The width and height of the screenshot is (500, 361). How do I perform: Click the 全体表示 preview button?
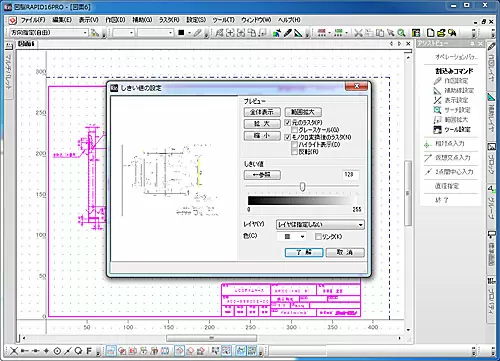262,112
